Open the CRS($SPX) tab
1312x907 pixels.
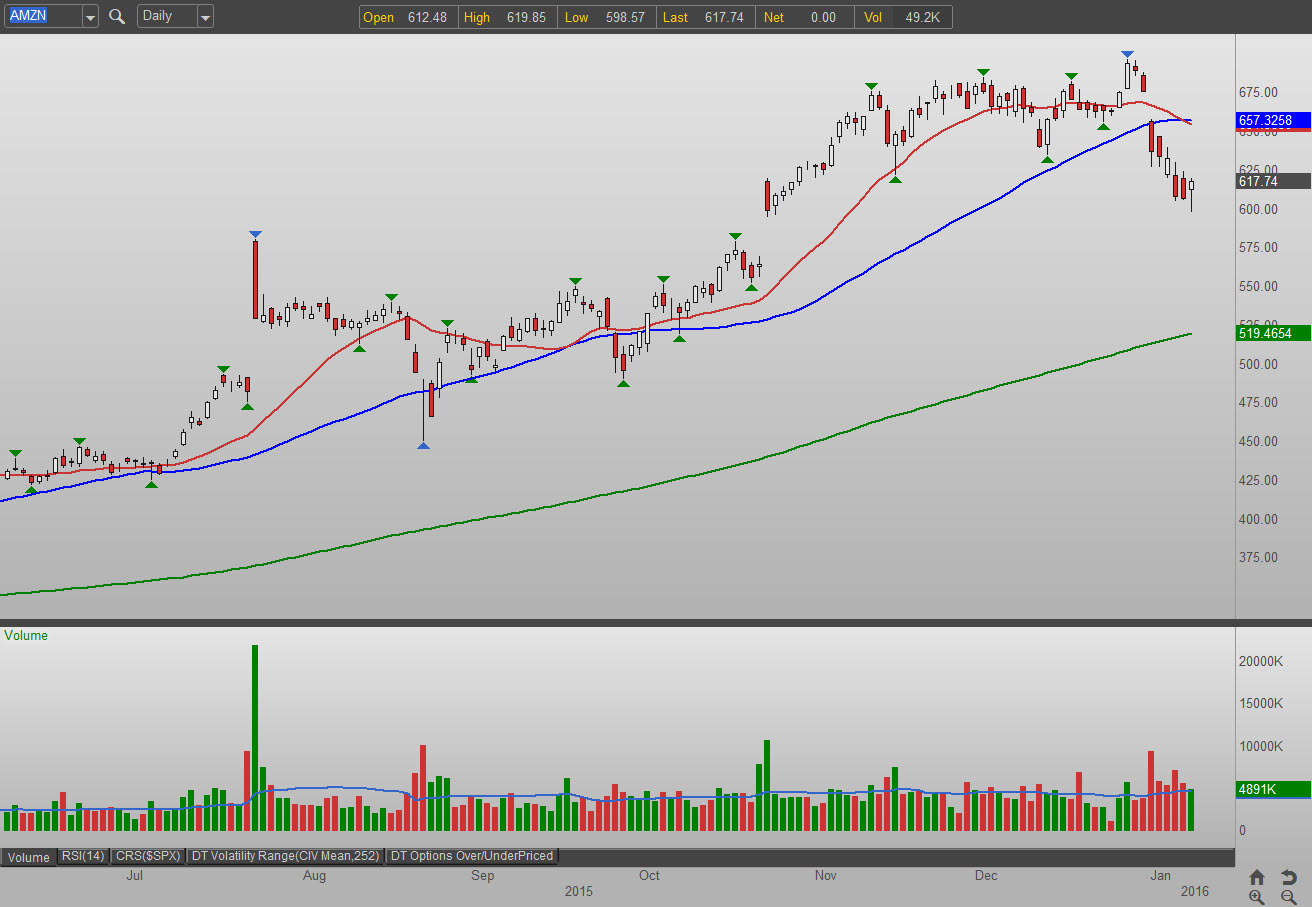pos(148,856)
